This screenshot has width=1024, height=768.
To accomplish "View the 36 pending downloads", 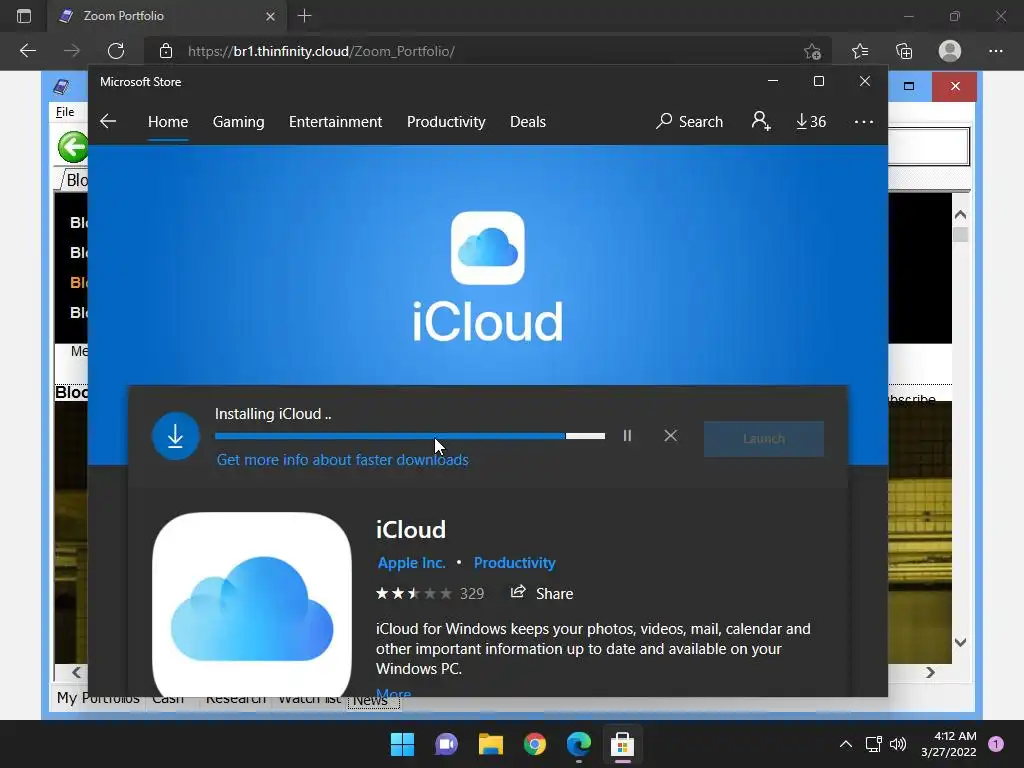I will 811,121.
